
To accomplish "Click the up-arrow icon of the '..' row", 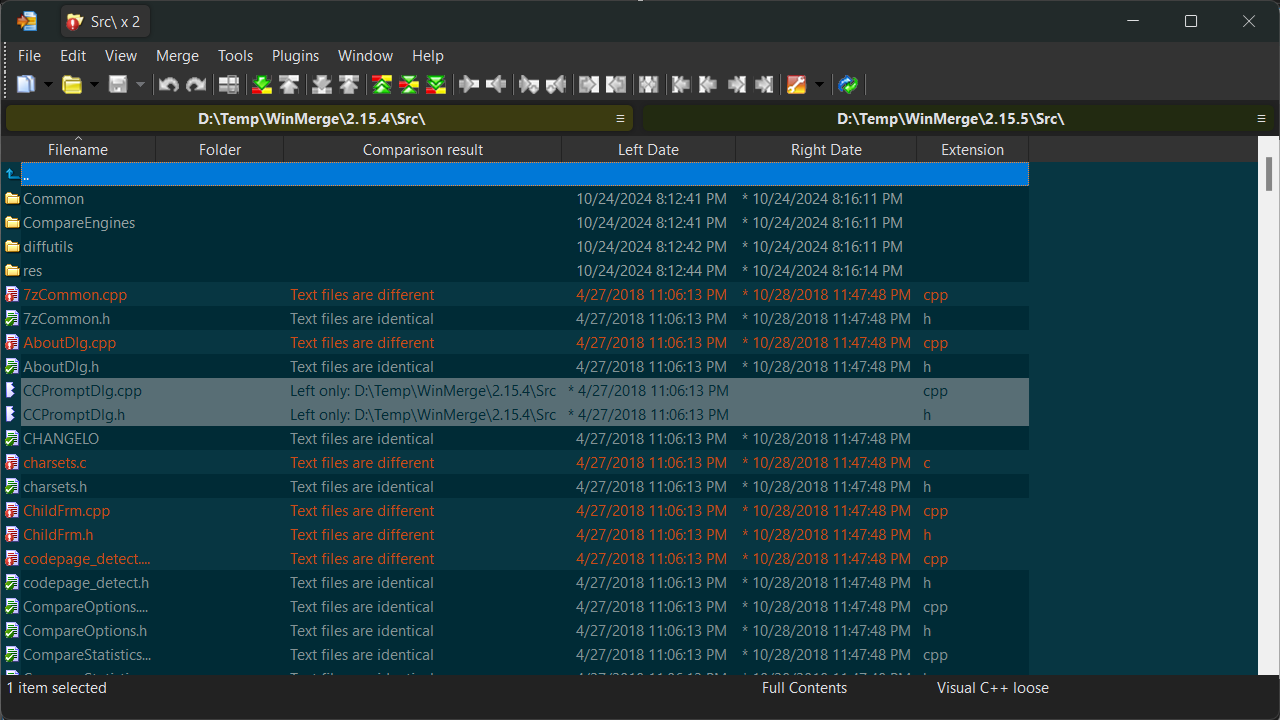I will click(12, 175).
